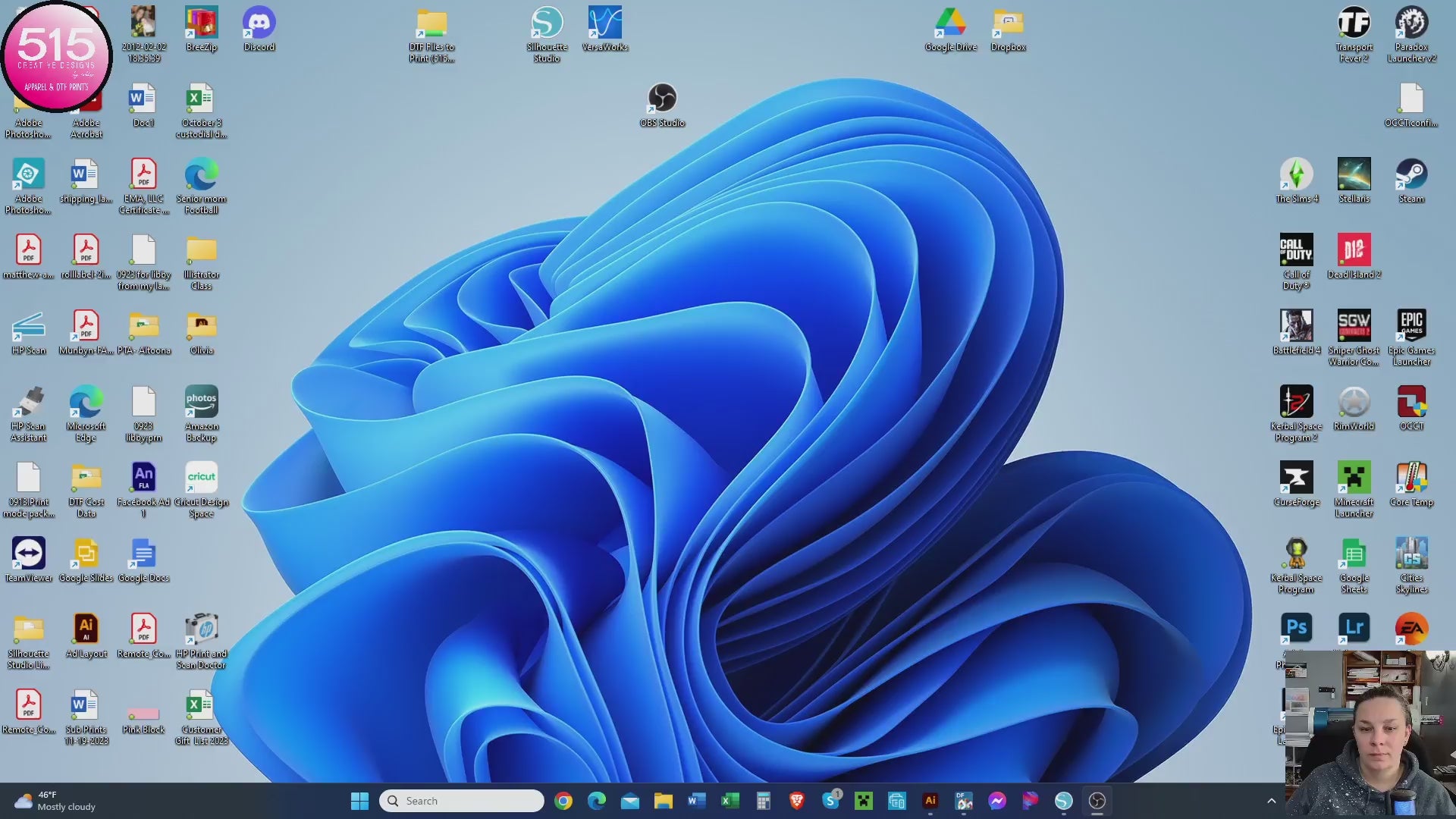Expand the hidden system tray icons chevron

click(x=1272, y=801)
